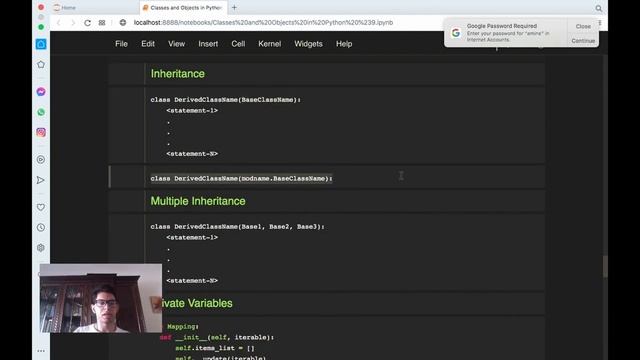Screen dimensions: 640x360
Task: Open the Cell menu
Action: pos(238,44)
